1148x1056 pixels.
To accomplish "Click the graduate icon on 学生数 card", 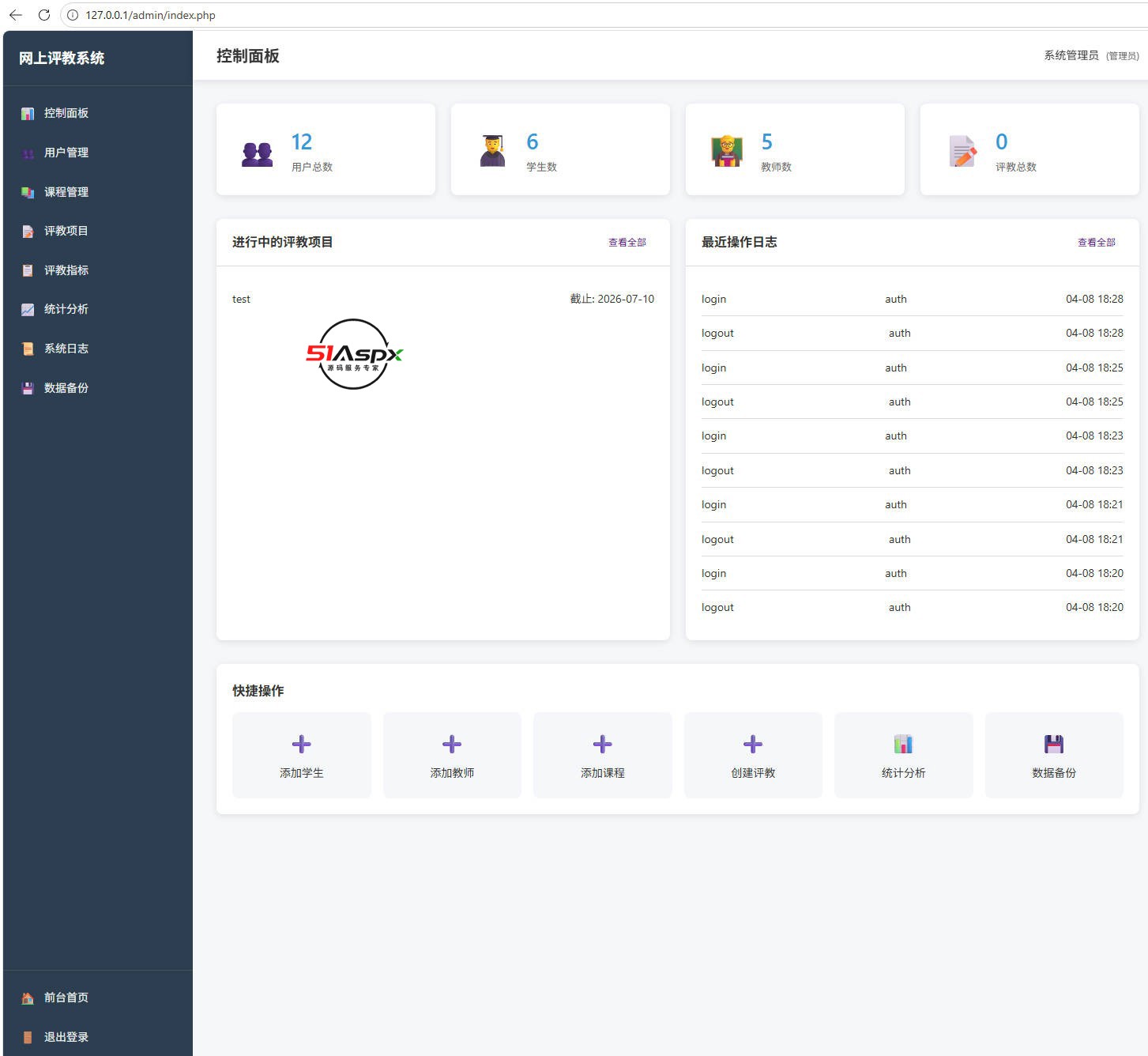I will 492,150.
